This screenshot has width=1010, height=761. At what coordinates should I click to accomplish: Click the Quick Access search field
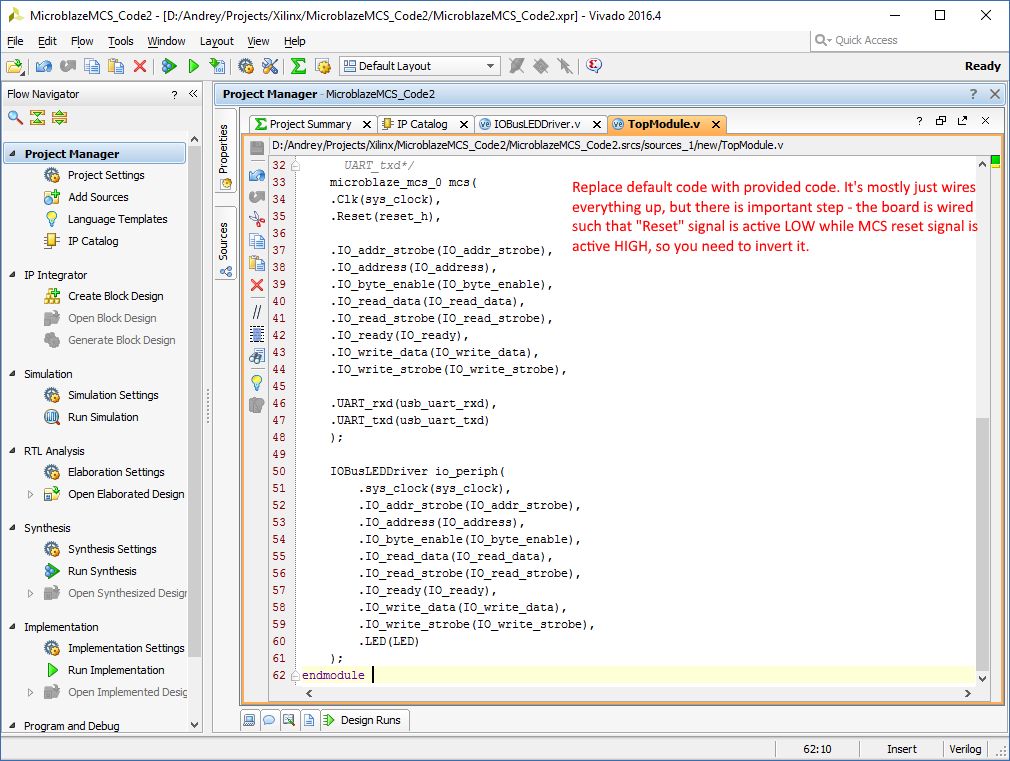[x=900, y=40]
